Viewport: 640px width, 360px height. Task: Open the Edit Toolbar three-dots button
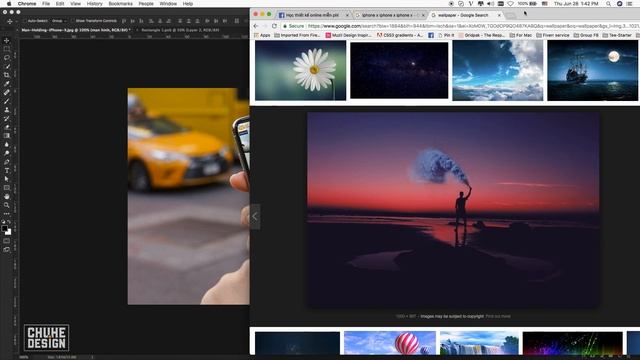coord(7,213)
